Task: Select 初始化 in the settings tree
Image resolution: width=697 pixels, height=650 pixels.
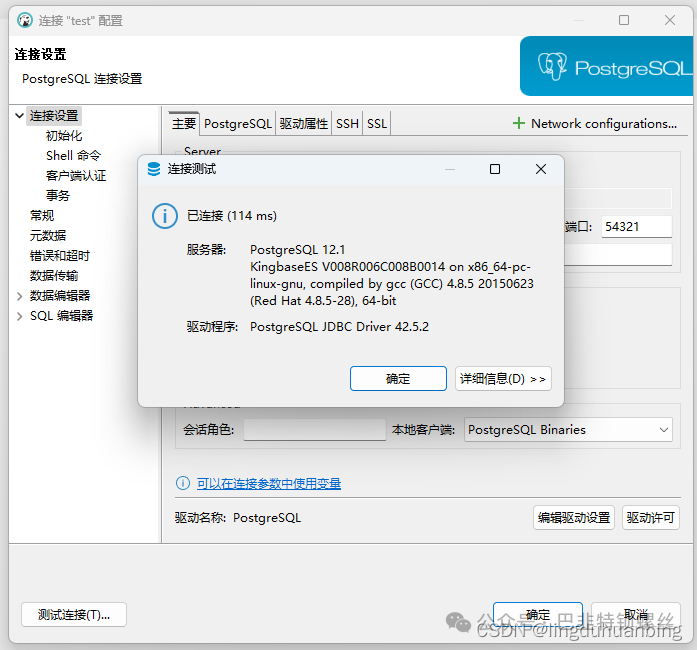Action: 64,136
